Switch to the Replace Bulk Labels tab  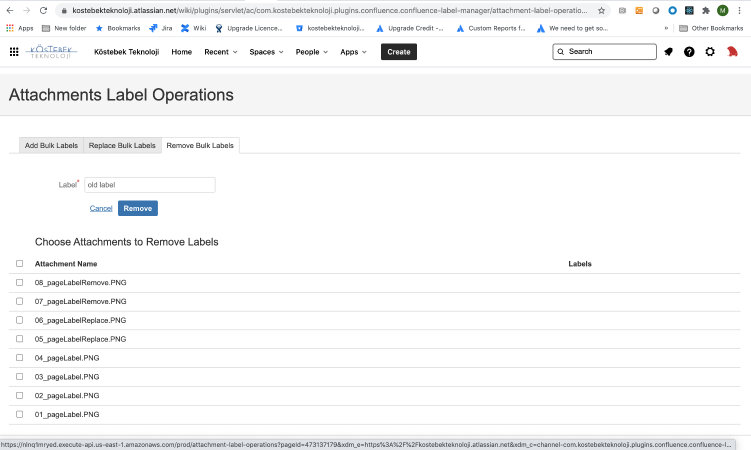122,145
